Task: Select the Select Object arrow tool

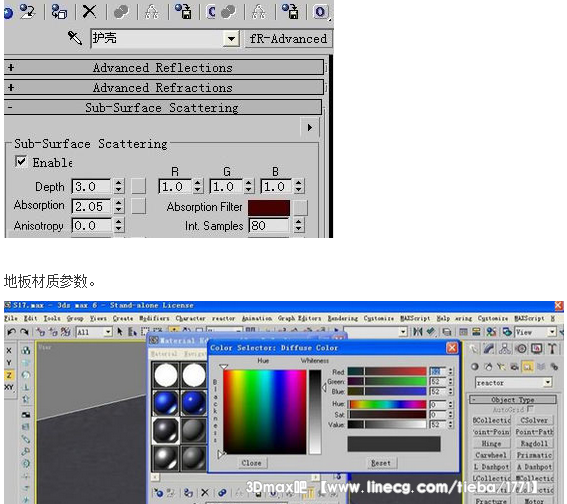Action: [x=120, y=332]
